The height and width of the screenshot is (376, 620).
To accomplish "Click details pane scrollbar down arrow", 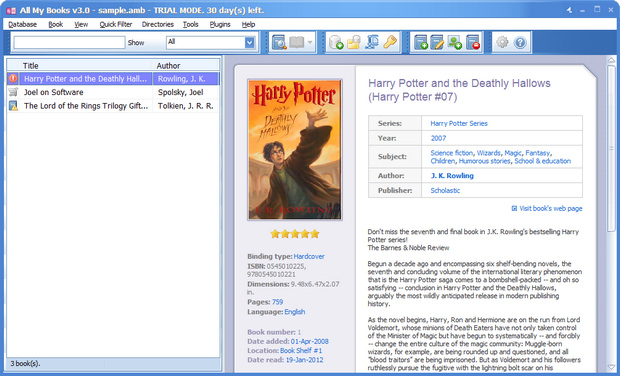I will (x=611, y=367).
